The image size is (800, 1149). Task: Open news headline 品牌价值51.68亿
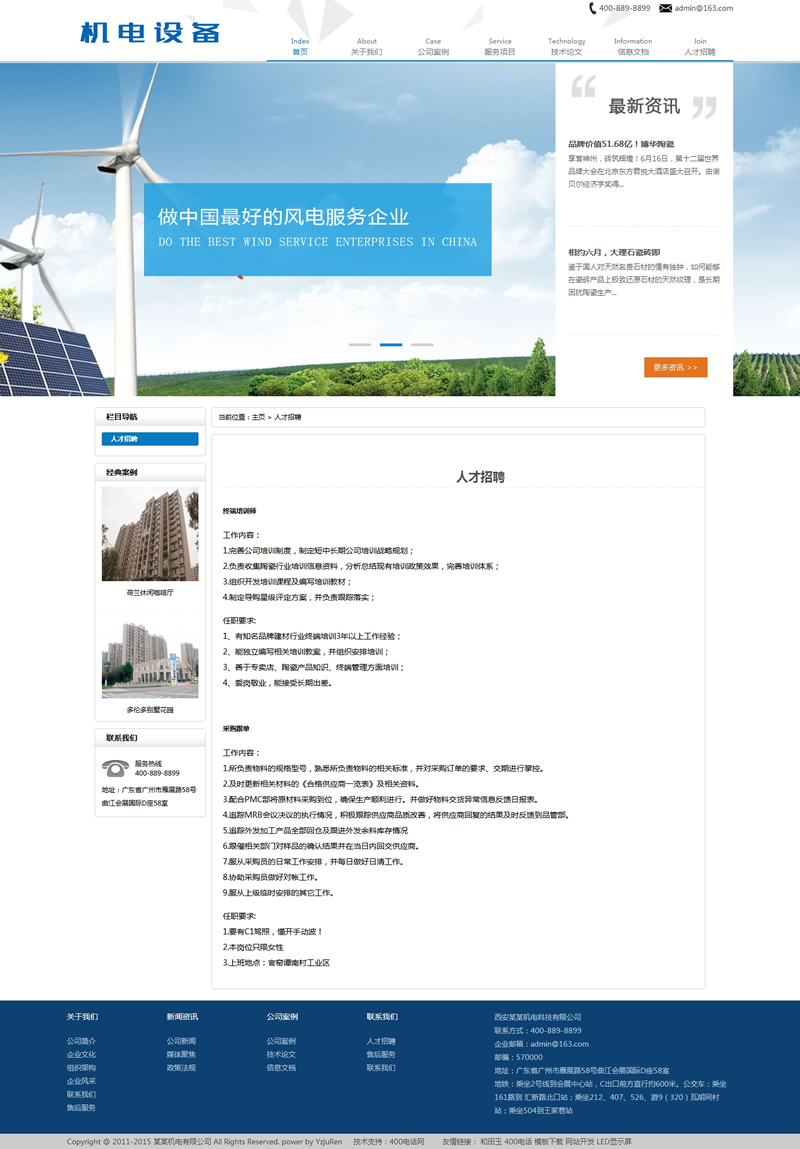(621, 144)
